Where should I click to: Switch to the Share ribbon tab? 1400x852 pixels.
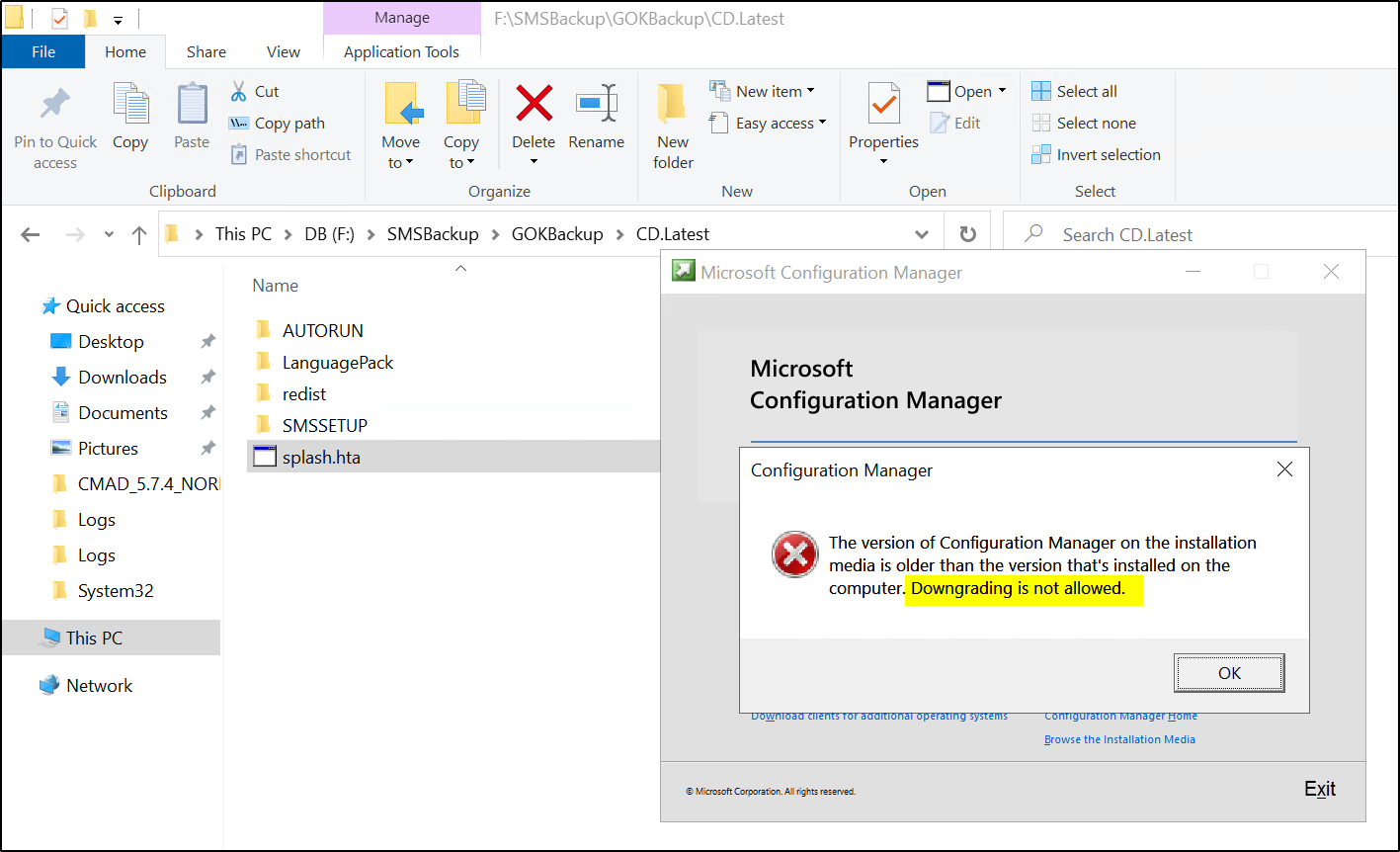(206, 51)
